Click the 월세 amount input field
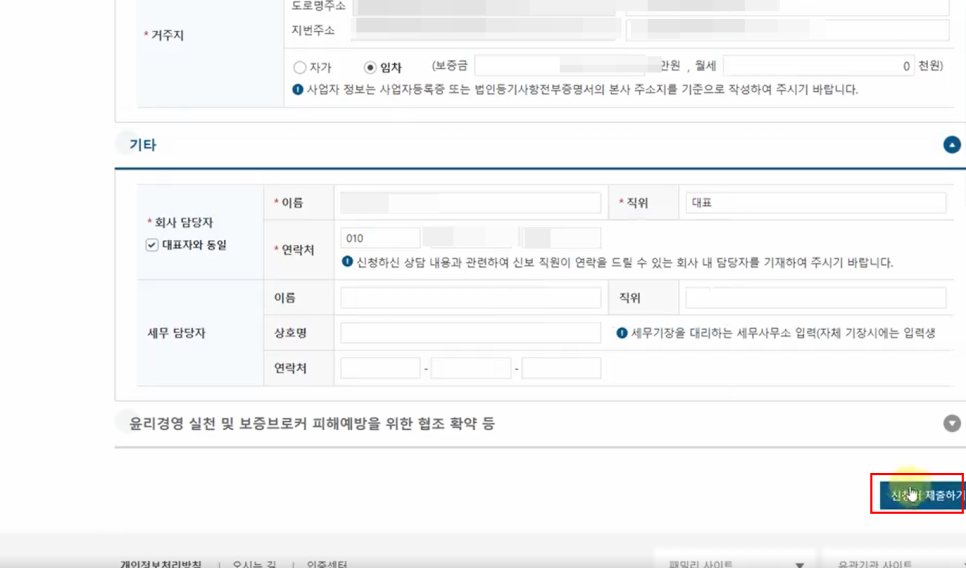 pyautogui.click(x=819, y=66)
